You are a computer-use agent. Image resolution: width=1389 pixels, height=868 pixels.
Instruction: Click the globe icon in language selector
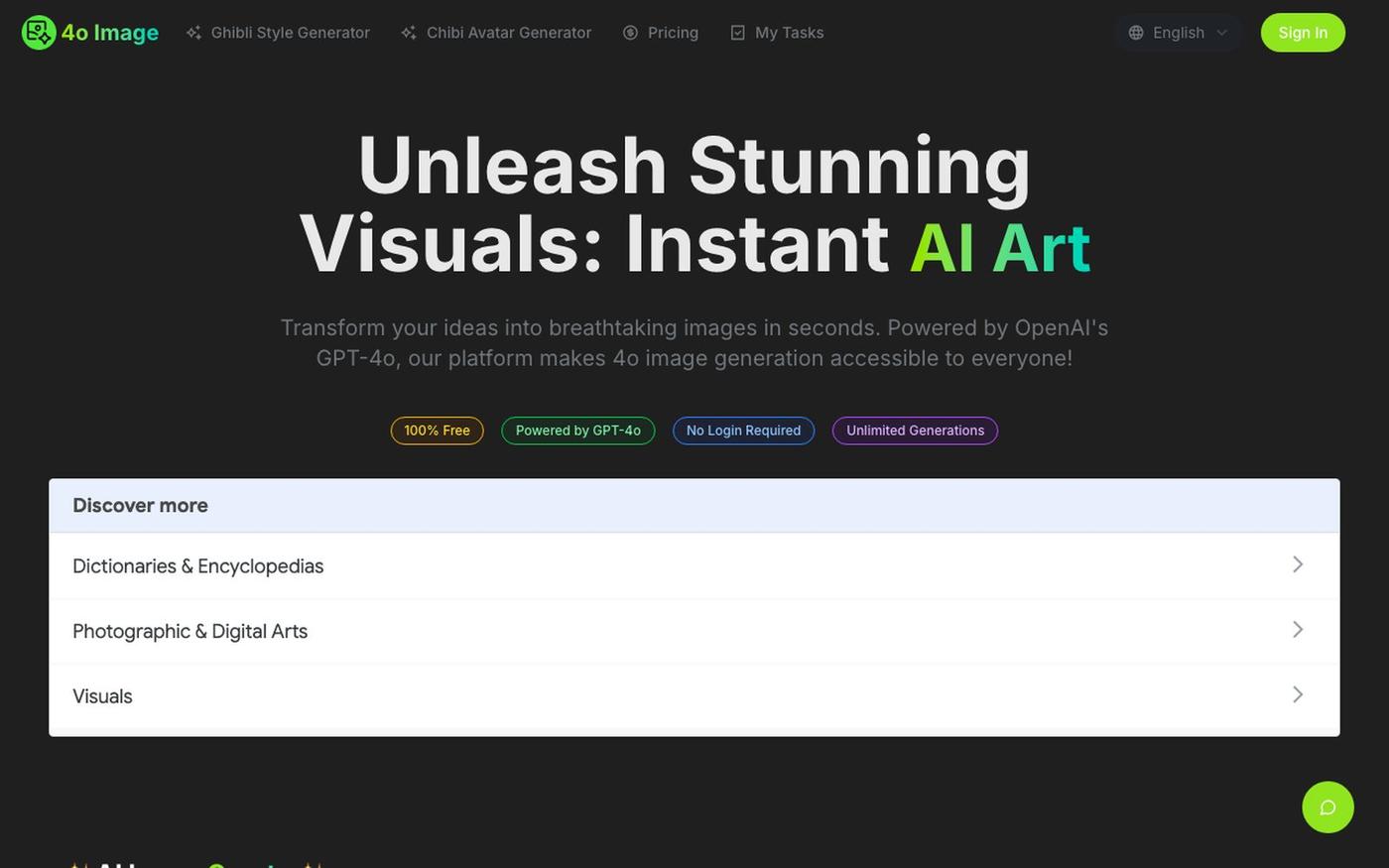click(1136, 33)
